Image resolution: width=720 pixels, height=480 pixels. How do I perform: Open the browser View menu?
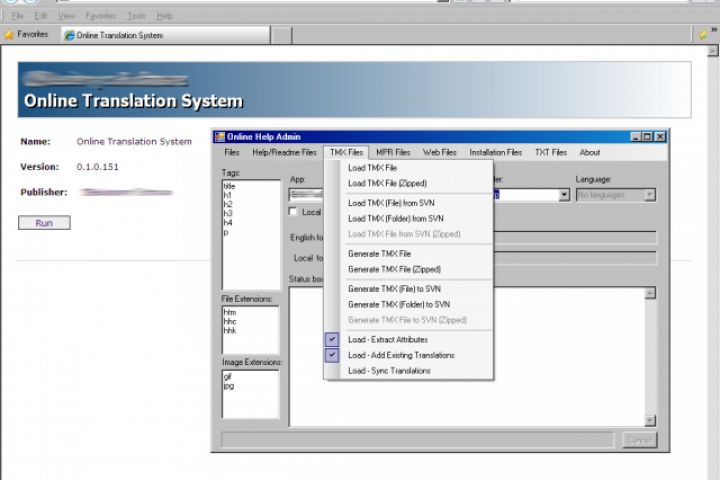[x=66, y=16]
